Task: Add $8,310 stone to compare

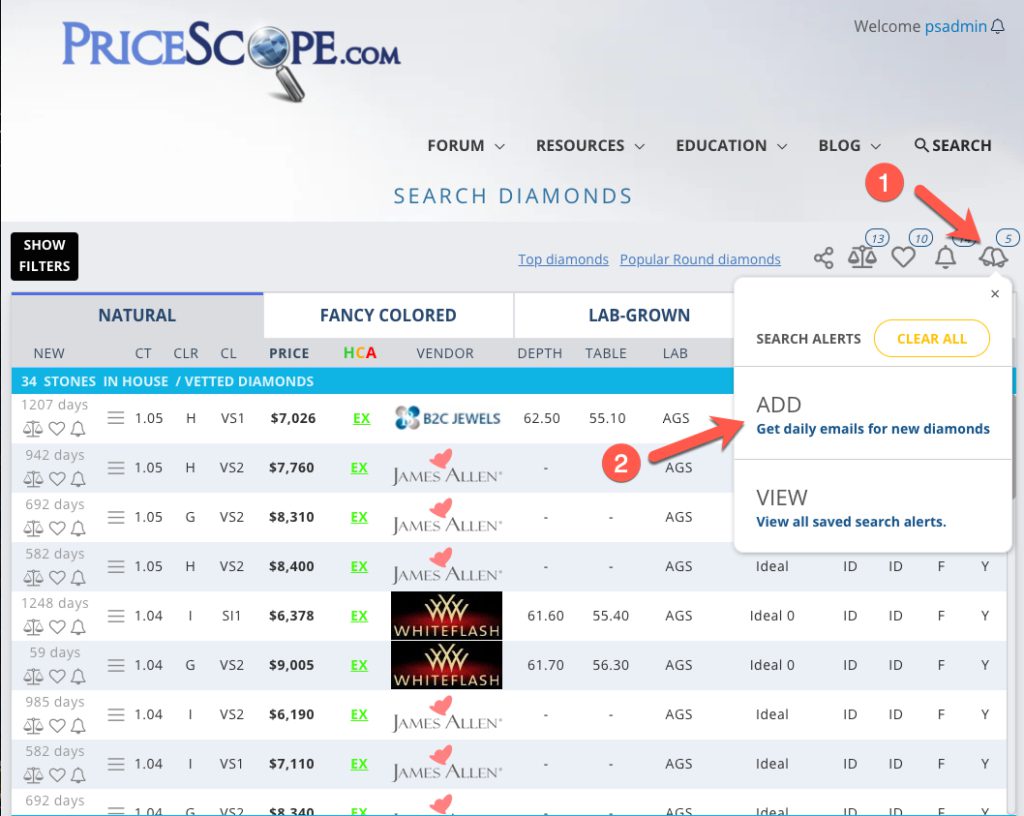Action: (x=33, y=528)
